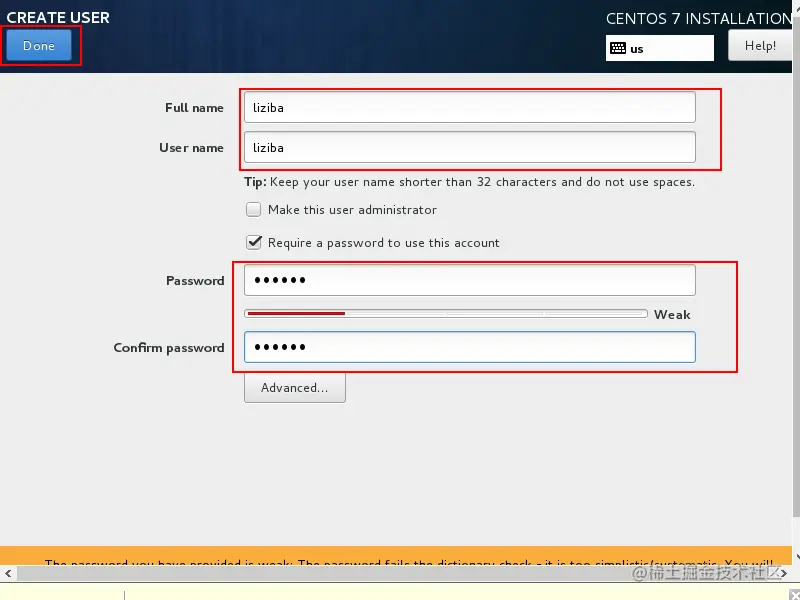Click the password strength meter bar
This screenshot has width=800, height=600.
click(x=446, y=313)
